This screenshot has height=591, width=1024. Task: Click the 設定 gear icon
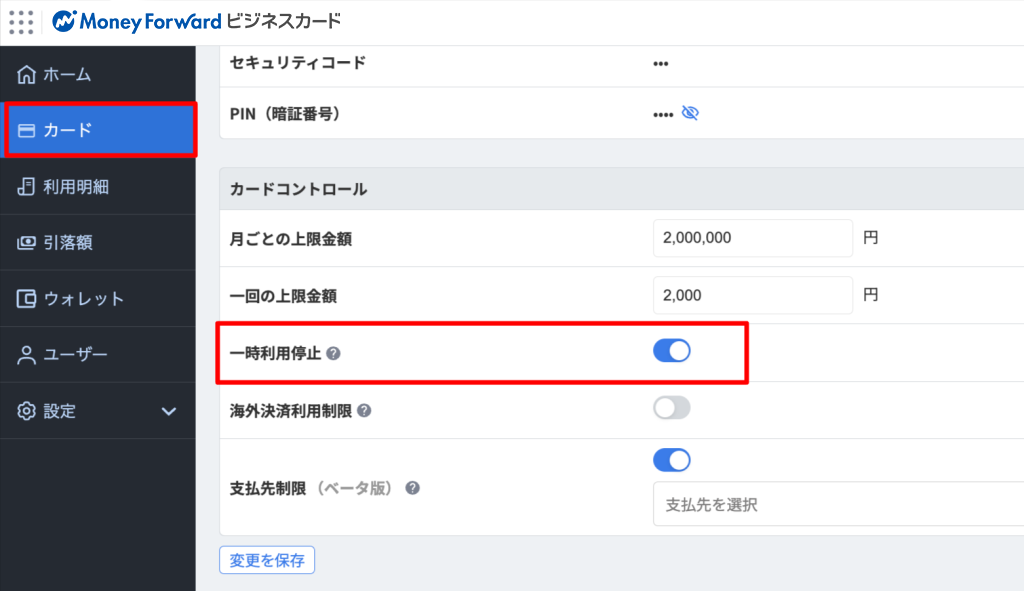point(27,411)
